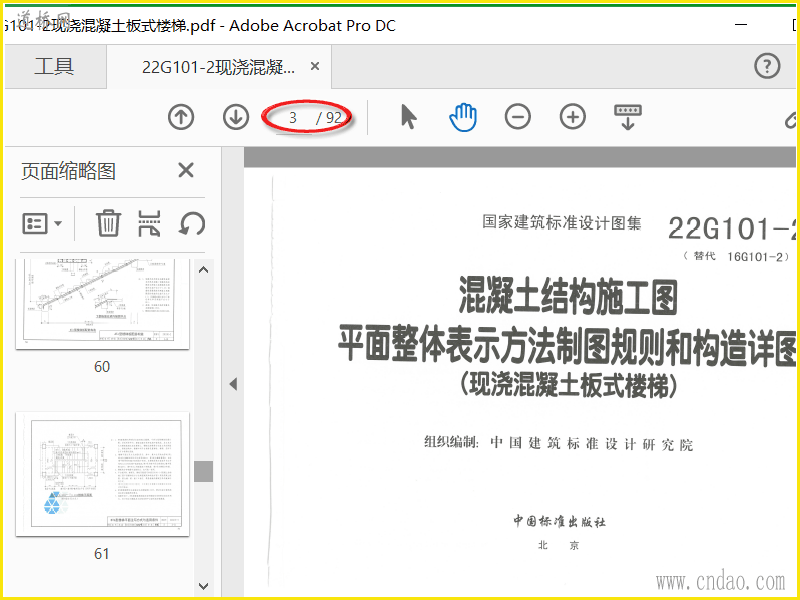Select the page 61 thumbnail
Viewport: 800px width, 600px height.
[x=103, y=474]
